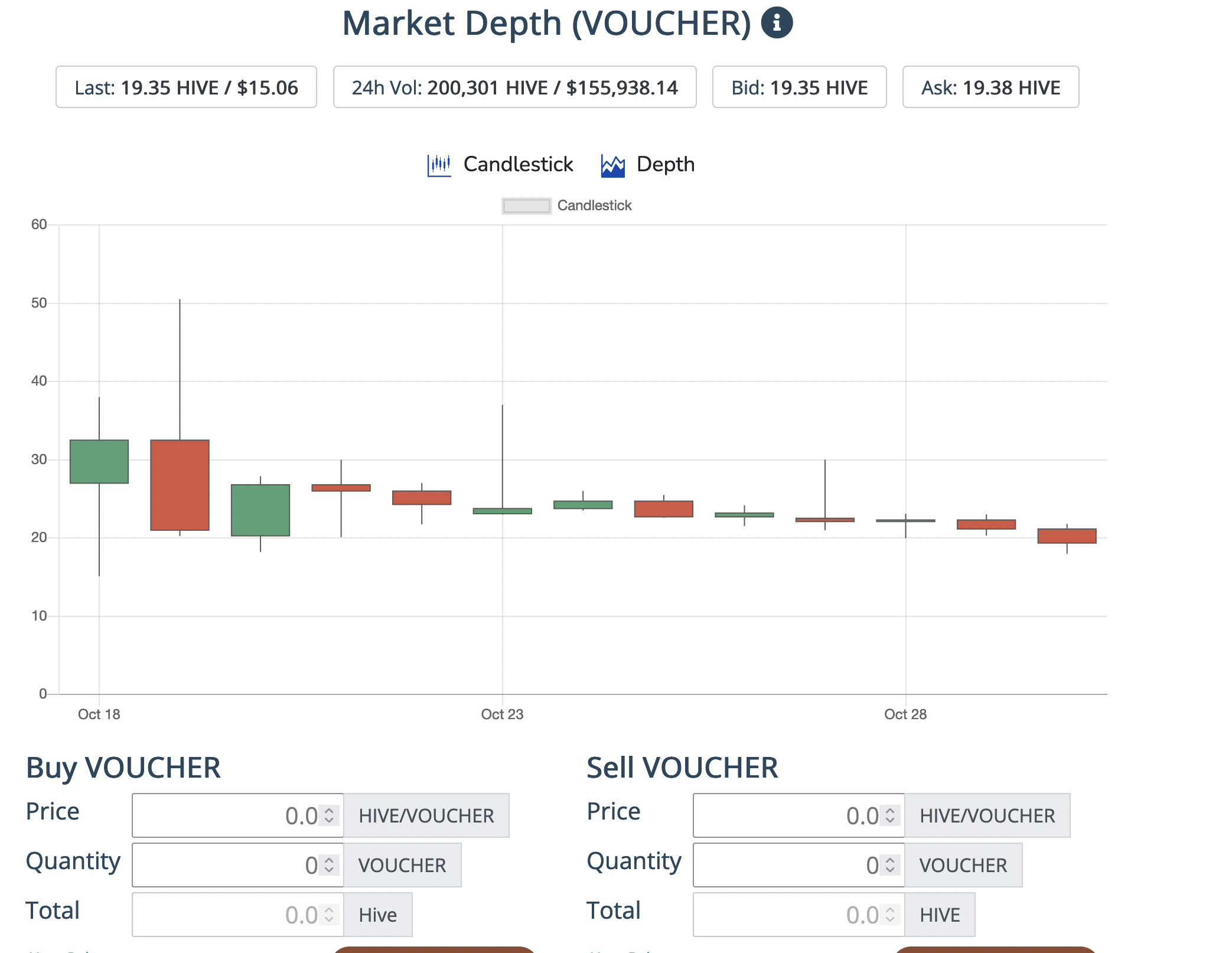Click the Buy Price stepper arrows
This screenshot has width=1232, height=953.
pos(329,815)
